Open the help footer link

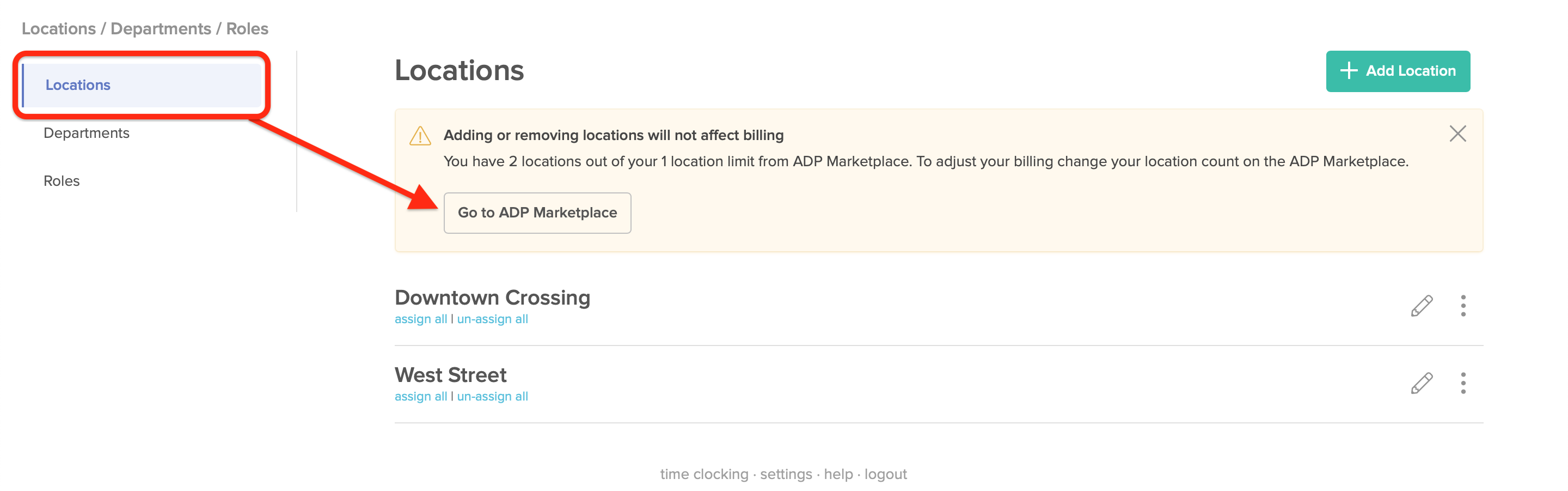[838, 474]
